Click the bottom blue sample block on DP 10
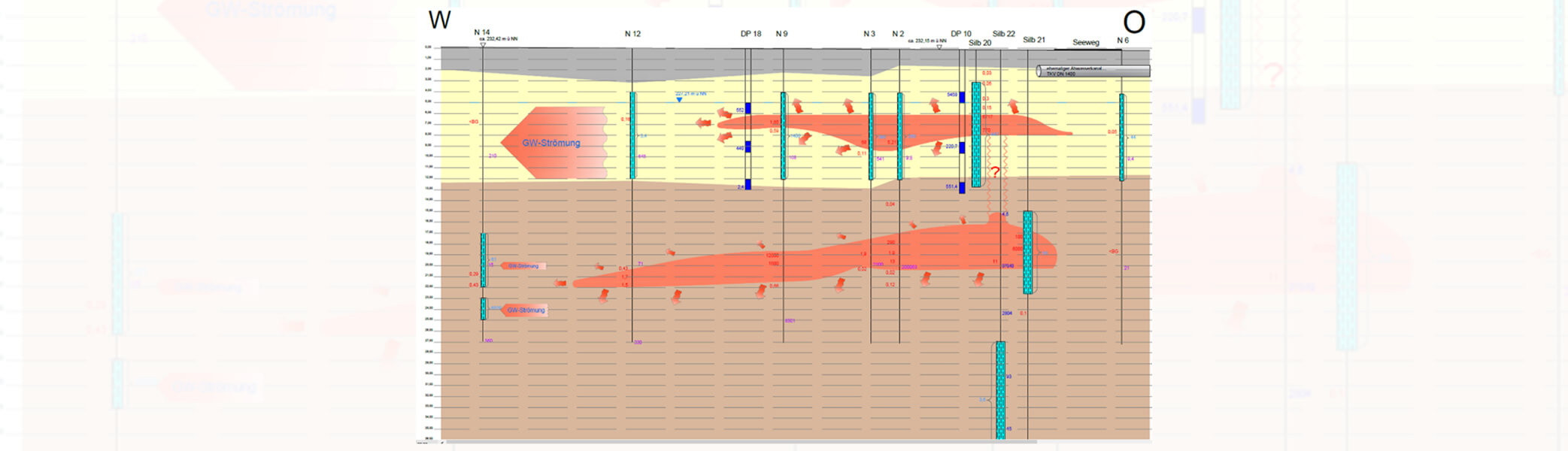The width and height of the screenshot is (1568, 451). click(962, 188)
